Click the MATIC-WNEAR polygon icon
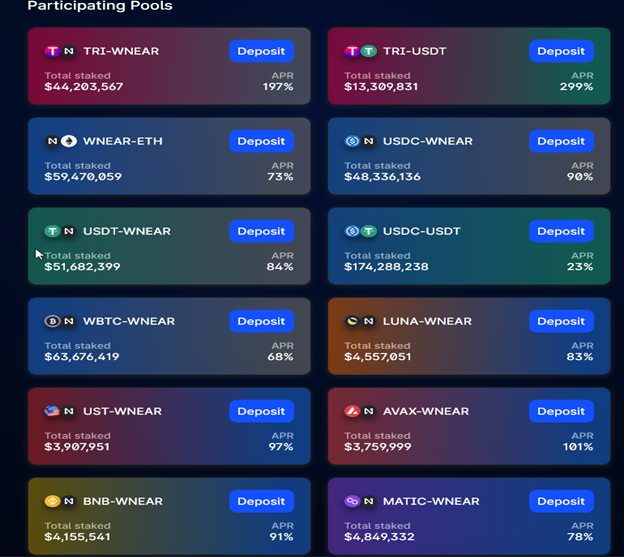Image resolution: width=624 pixels, height=557 pixels. click(x=352, y=501)
